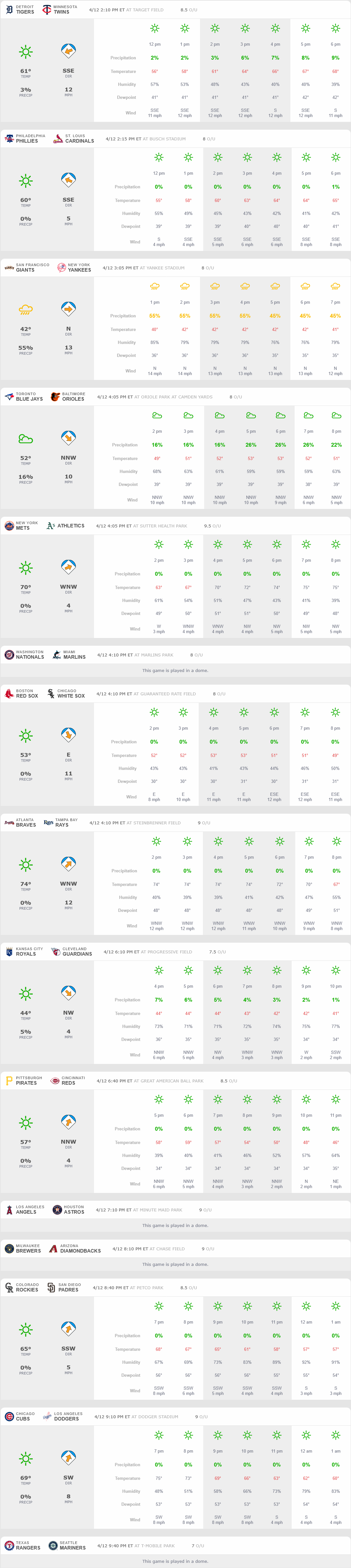Screen dimensions: 351x1568
Task: Click the Cleveland Guardians logo
Action: coord(56,952)
